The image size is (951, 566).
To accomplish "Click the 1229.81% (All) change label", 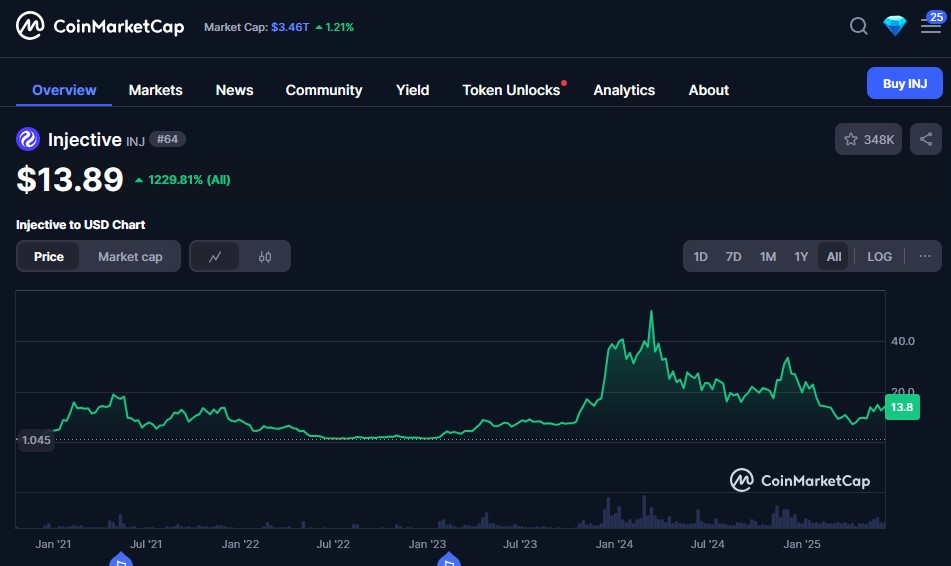I will (x=189, y=180).
